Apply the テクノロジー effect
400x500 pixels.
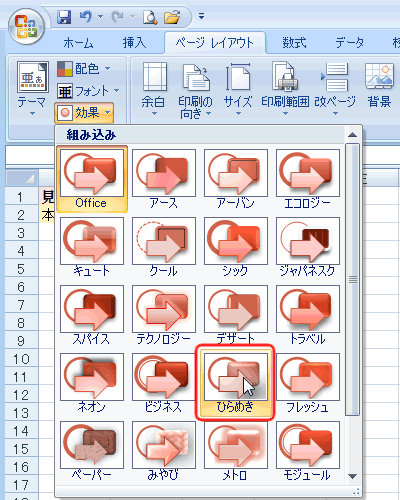pyautogui.click(x=164, y=315)
